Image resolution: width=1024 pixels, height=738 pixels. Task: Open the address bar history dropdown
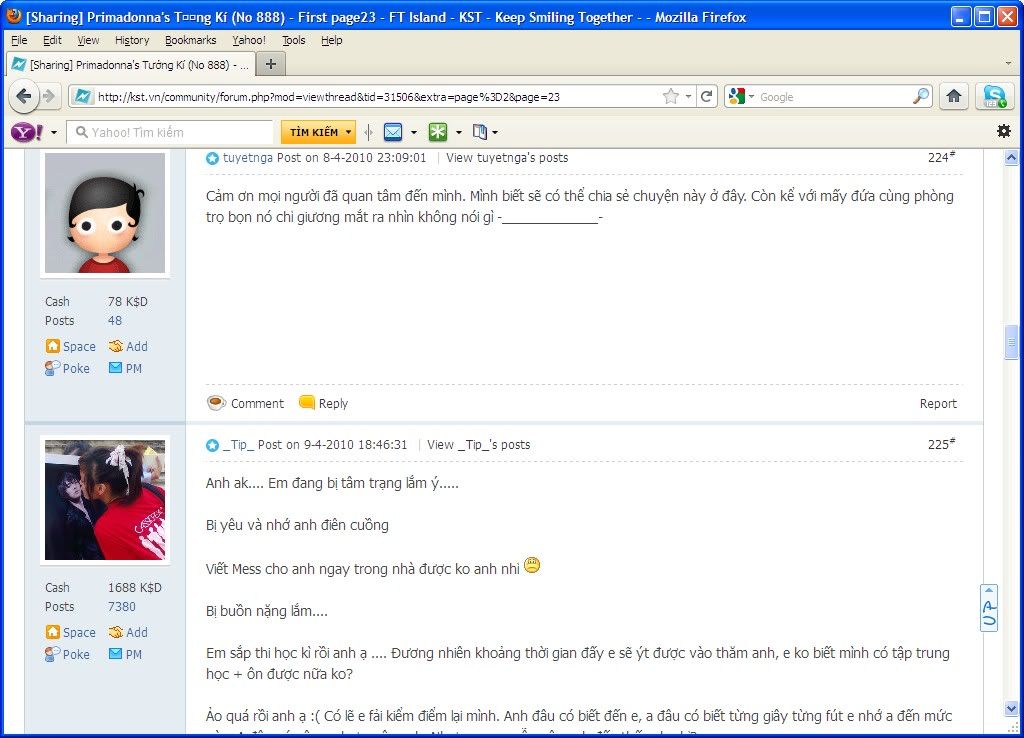coord(688,97)
